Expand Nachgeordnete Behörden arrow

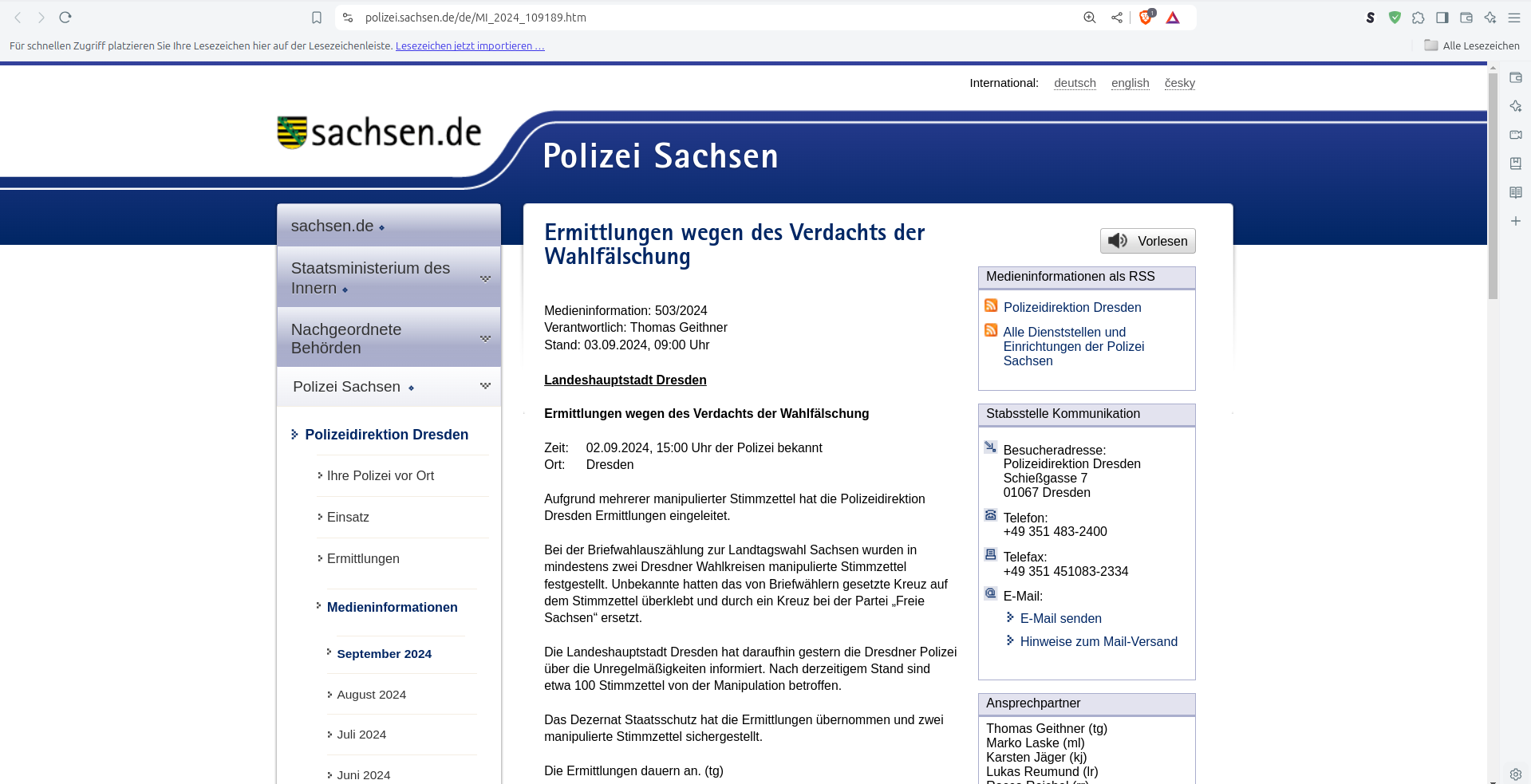(x=485, y=338)
